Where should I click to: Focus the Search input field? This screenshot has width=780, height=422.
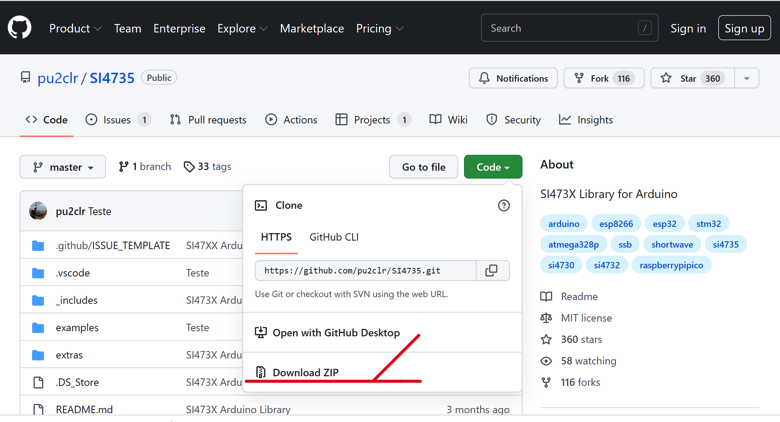(x=570, y=28)
